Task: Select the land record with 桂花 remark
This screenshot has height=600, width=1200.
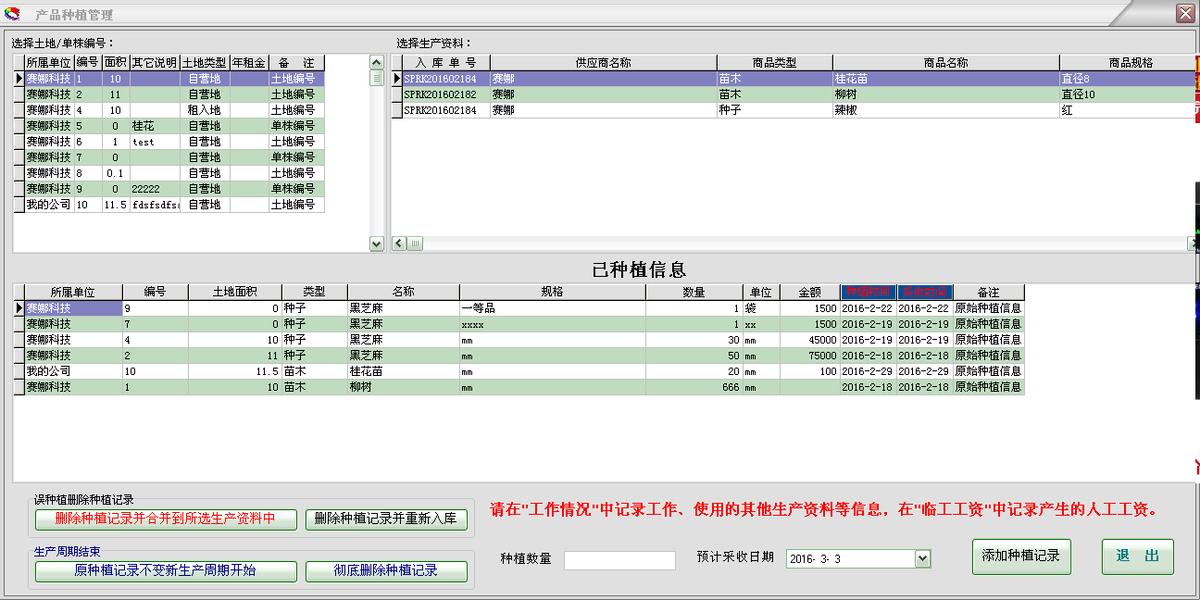Action: click(150, 124)
